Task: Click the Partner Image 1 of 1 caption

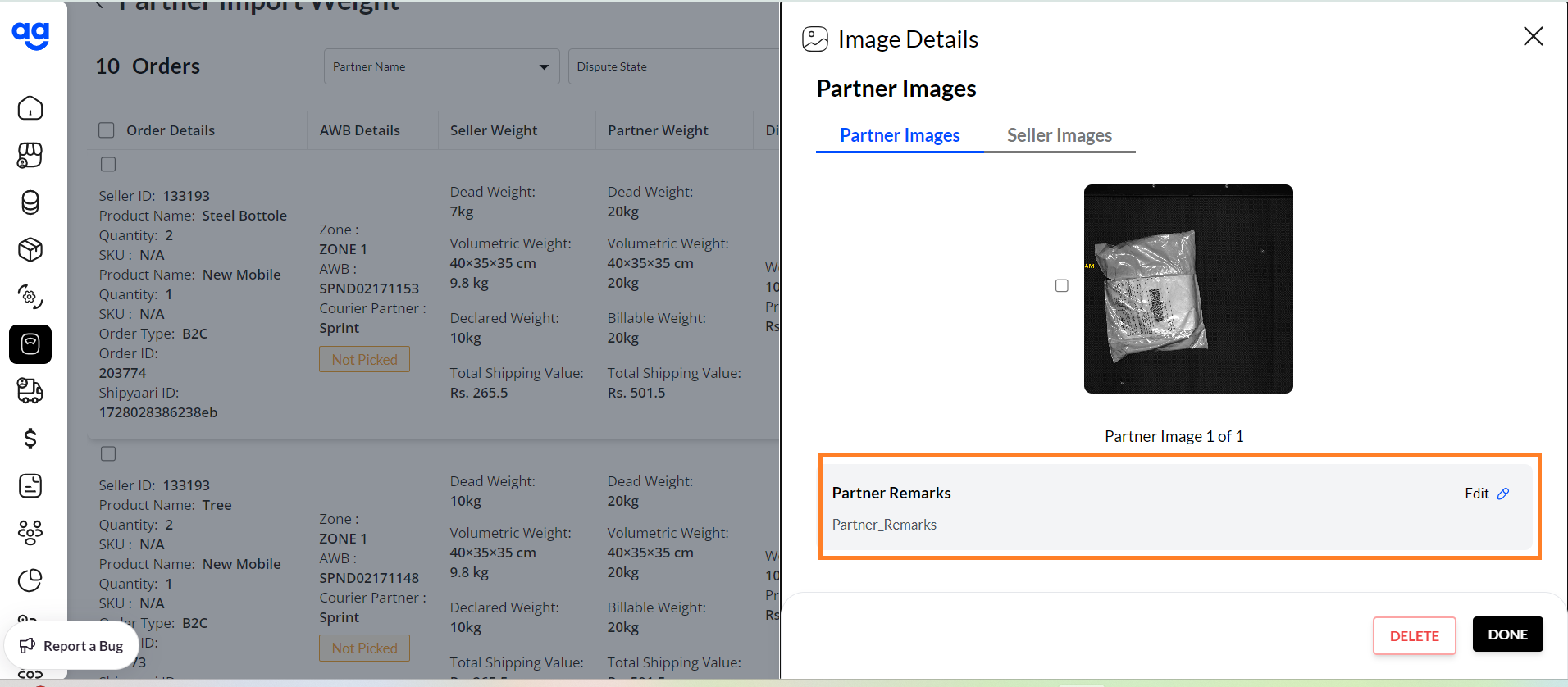Action: [x=1174, y=436]
